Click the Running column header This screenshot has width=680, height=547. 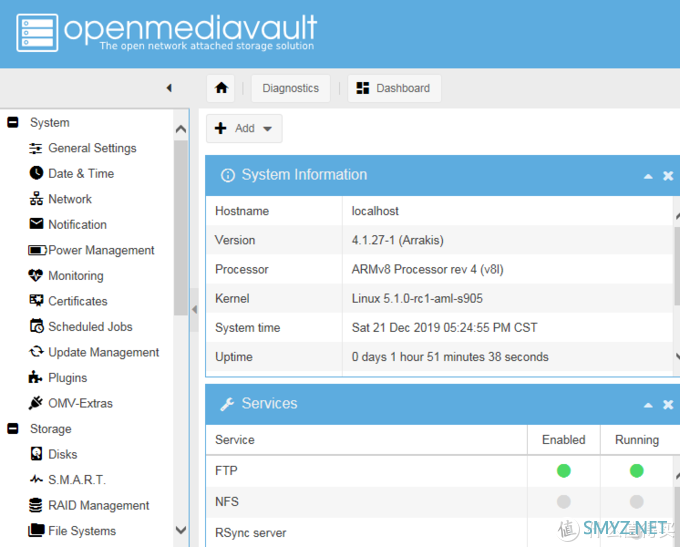click(x=637, y=440)
